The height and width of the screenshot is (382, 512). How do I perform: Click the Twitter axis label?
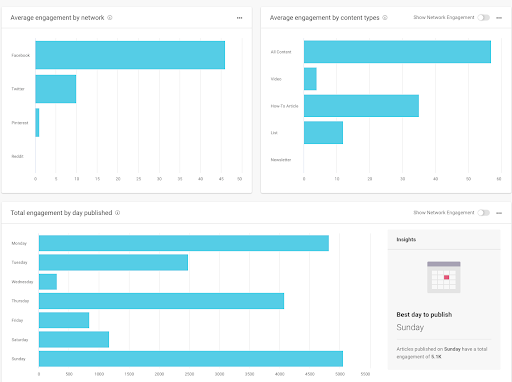coord(18,89)
